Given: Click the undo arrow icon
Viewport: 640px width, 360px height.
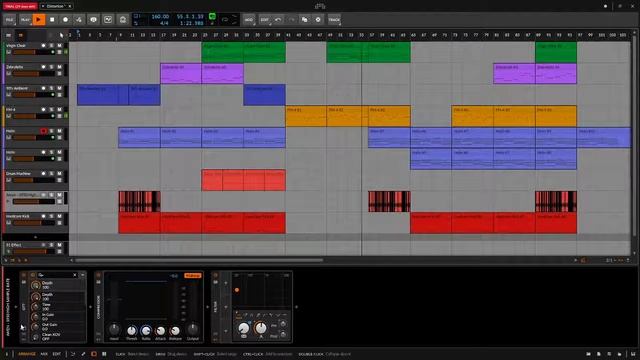Looking at the screenshot, I should point(278,19).
